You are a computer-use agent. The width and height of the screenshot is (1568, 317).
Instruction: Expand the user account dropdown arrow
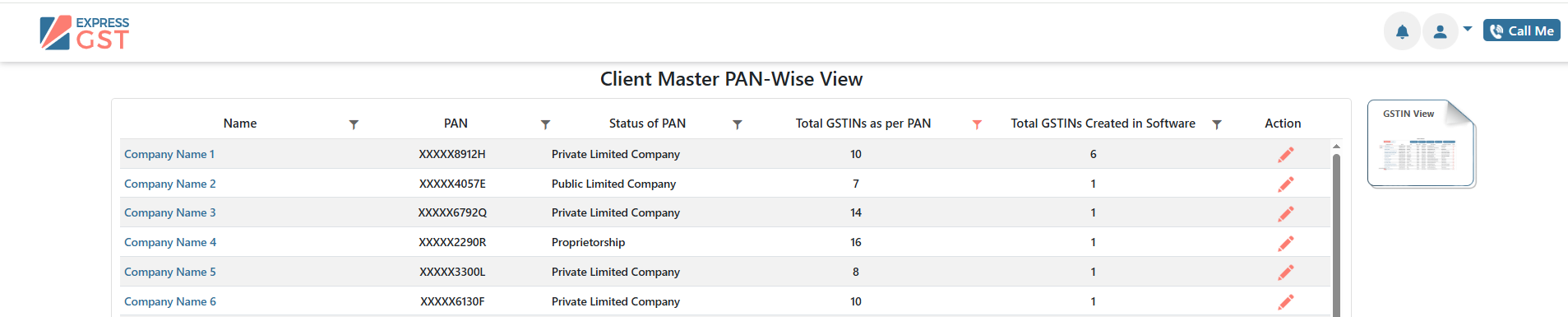[x=1468, y=29]
